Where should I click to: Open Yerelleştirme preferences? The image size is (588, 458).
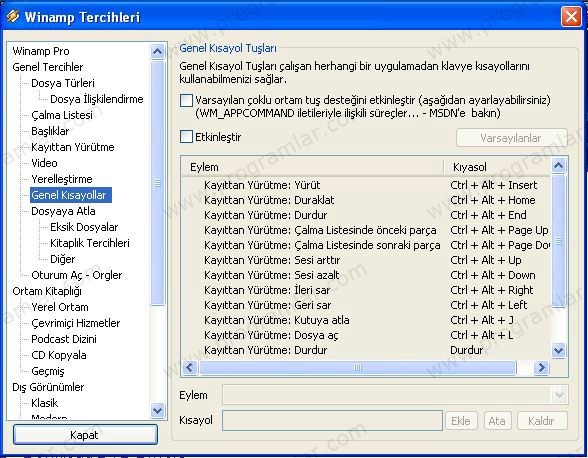[x=62, y=179]
